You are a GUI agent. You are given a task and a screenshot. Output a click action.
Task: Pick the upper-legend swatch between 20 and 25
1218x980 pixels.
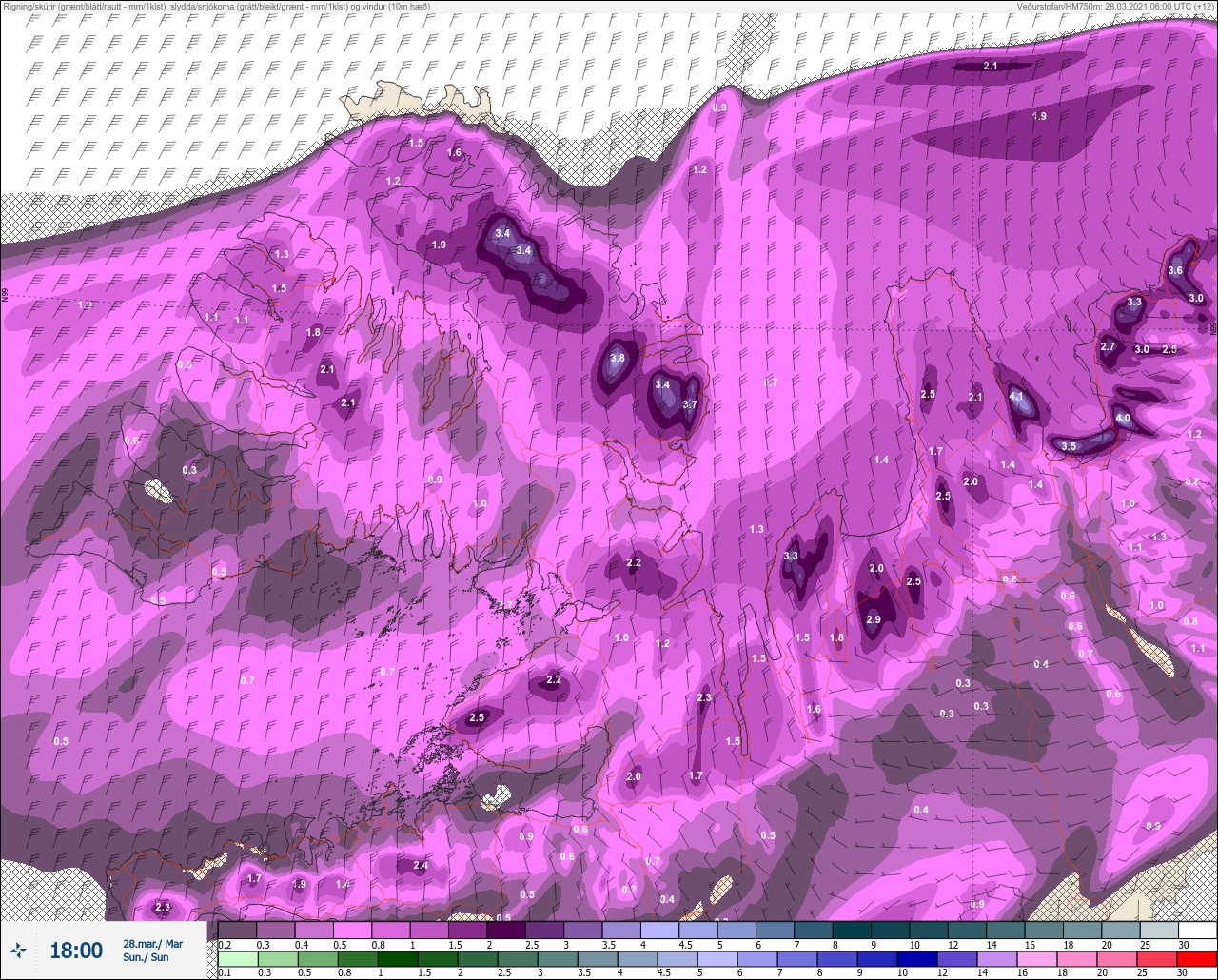pos(1120,930)
